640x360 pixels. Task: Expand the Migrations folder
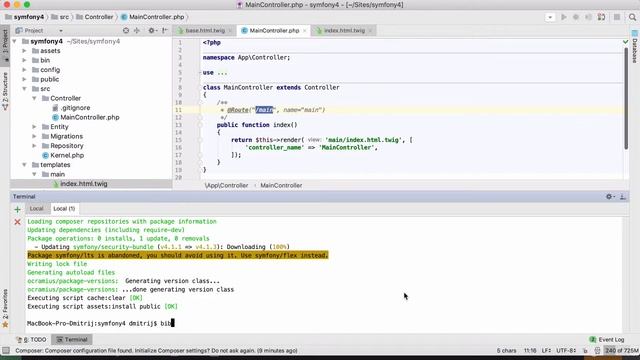(34, 136)
